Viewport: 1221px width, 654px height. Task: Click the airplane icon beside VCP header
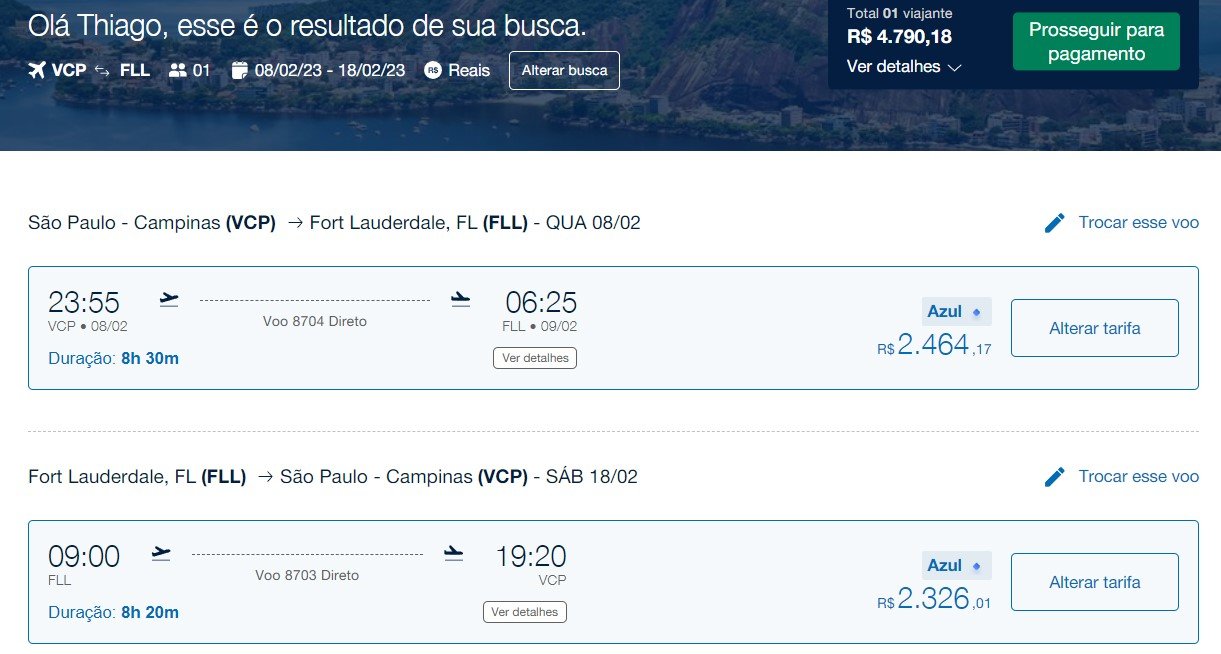(x=38, y=71)
